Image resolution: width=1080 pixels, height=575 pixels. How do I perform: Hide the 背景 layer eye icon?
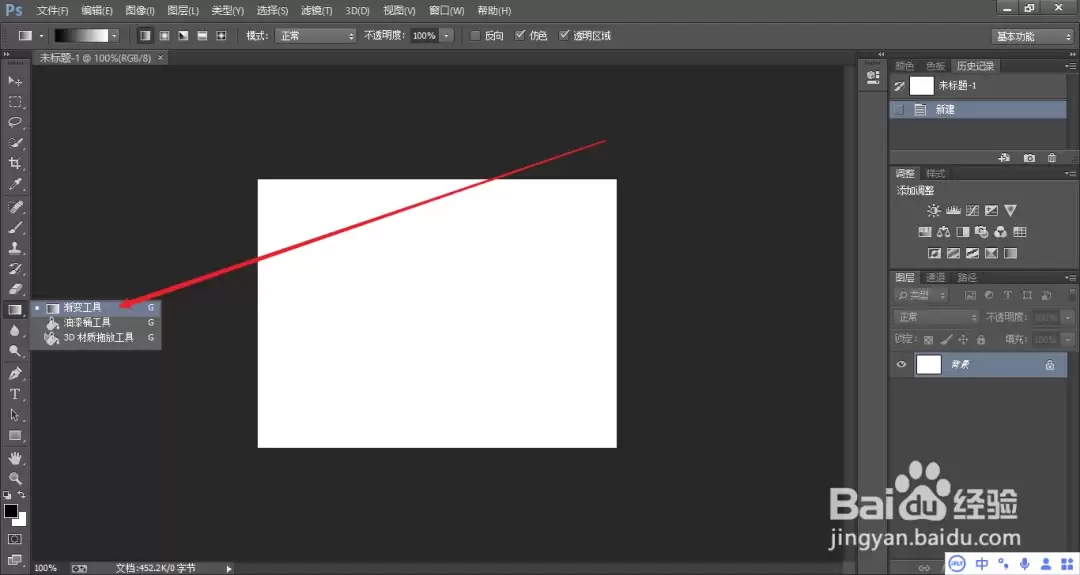901,364
